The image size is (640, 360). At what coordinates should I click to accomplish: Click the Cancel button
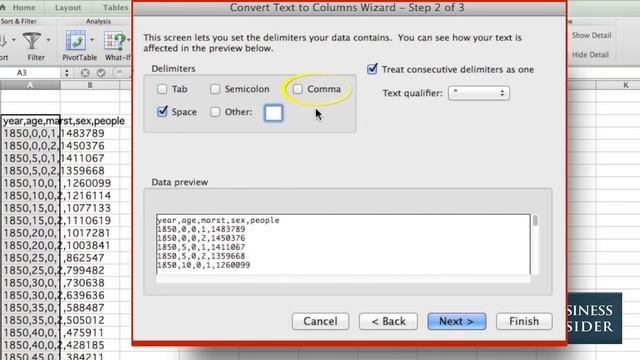[320, 321]
